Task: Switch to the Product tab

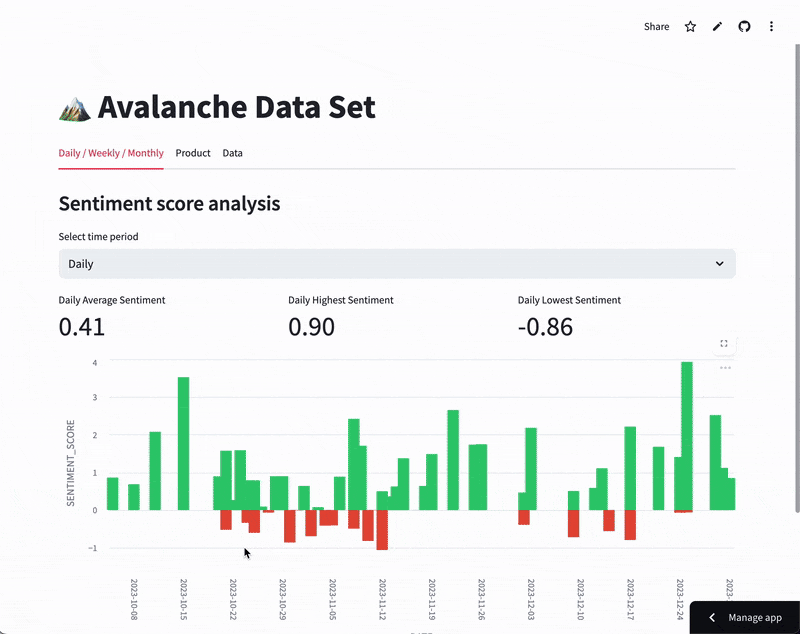Action: (x=193, y=153)
